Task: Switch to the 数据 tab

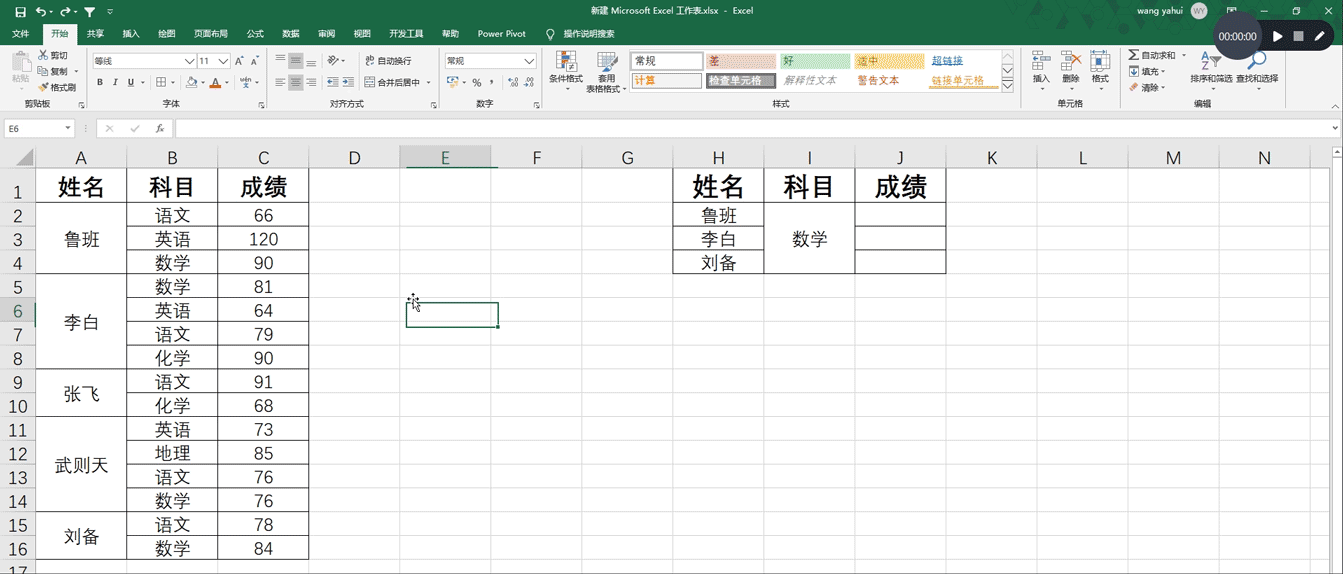Action: (291, 34)
